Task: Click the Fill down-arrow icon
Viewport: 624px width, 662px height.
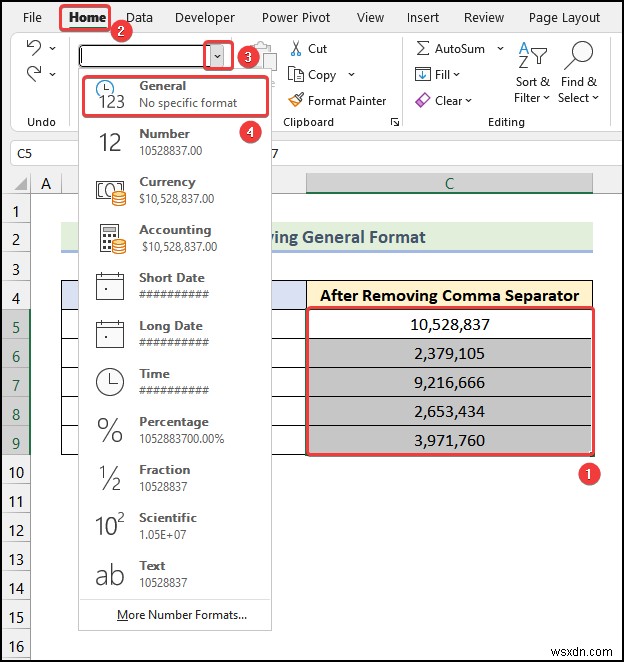Action: point(423,74)
